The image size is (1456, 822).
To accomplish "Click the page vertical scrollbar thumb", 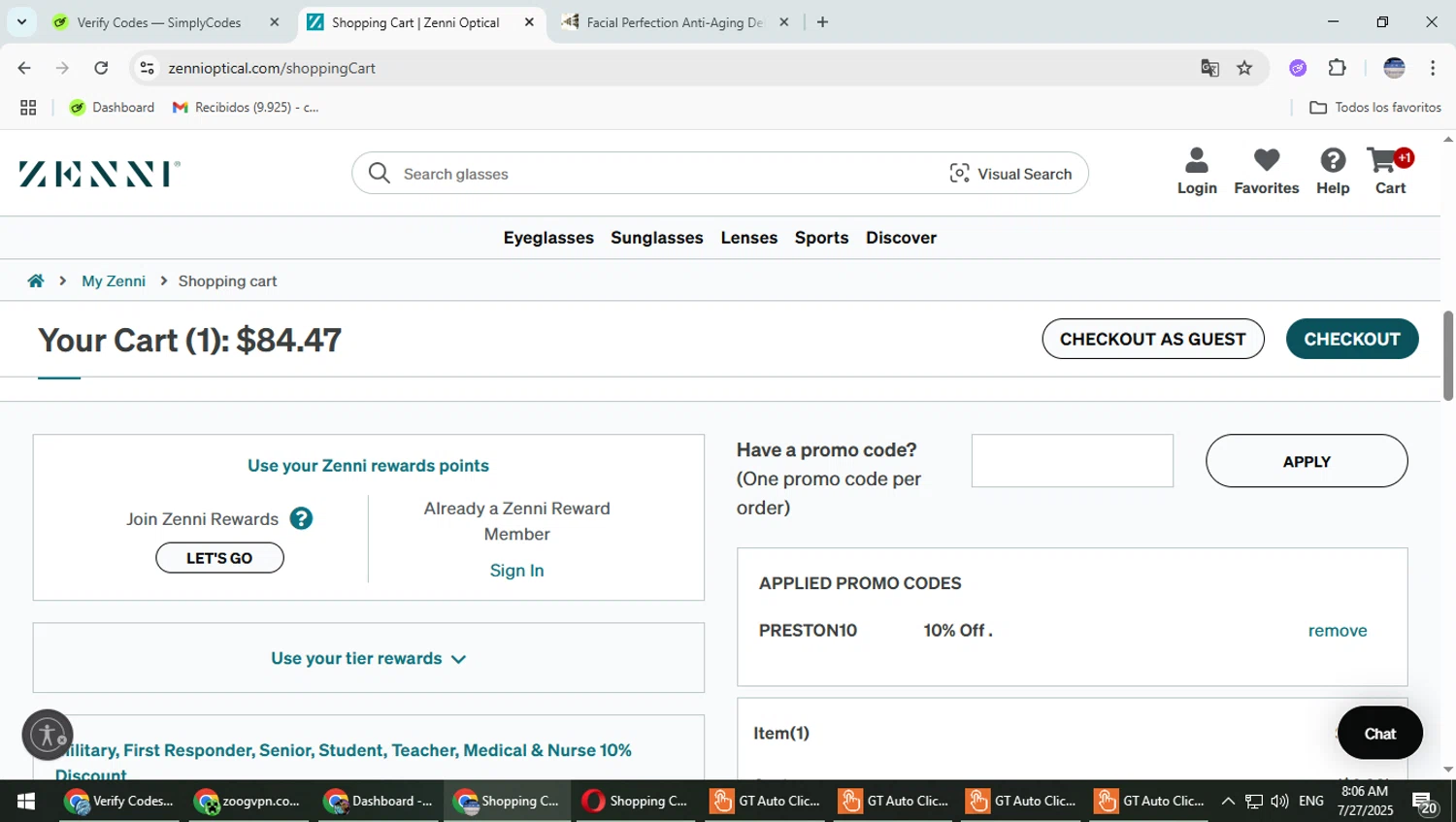I will click(1448, 355).
